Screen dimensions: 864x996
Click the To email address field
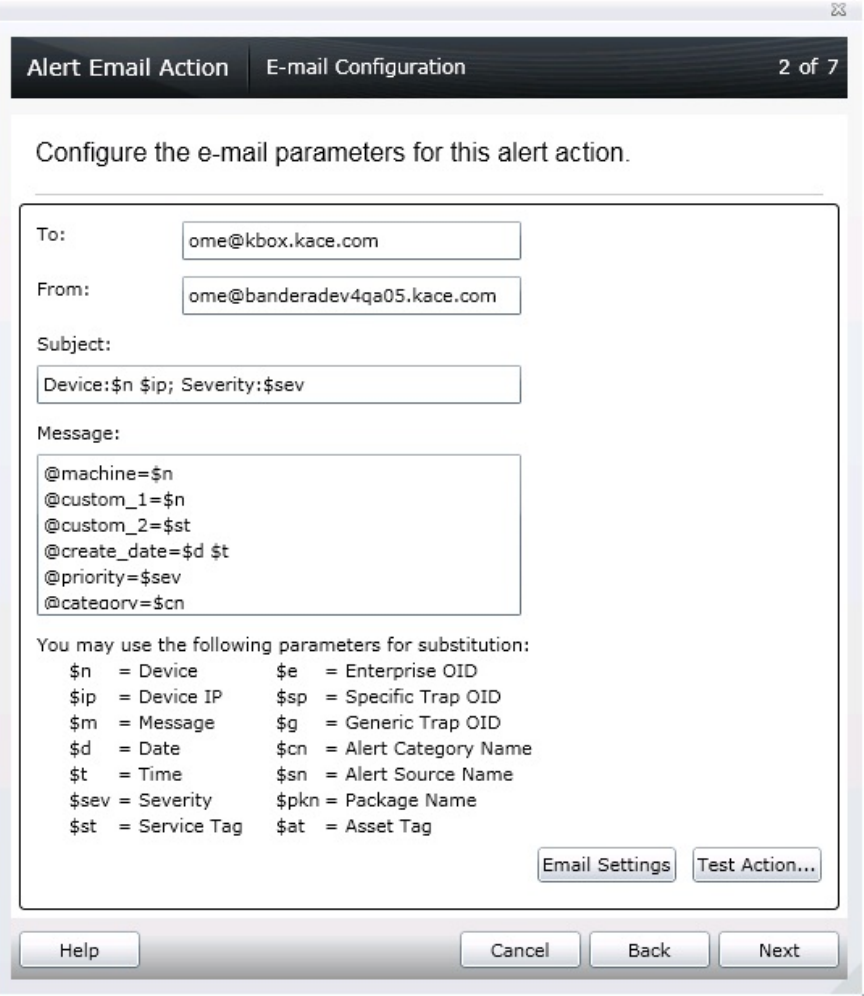[350, 240]
